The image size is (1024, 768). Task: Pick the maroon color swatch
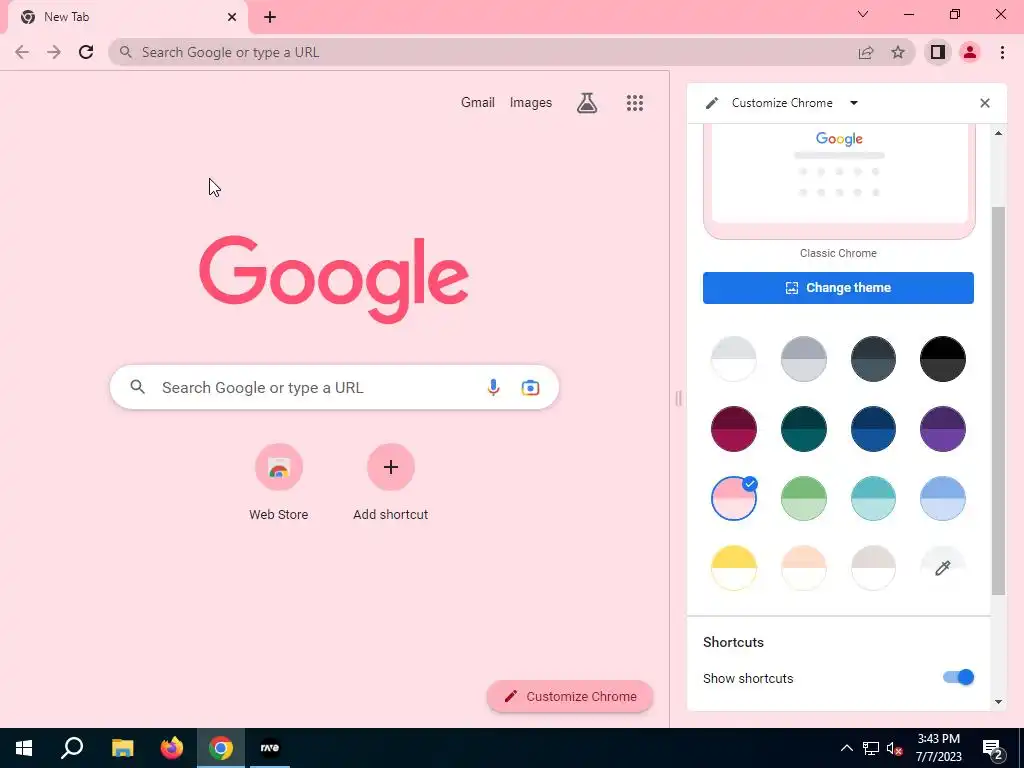pyautogui.click(x=733, y=429)
